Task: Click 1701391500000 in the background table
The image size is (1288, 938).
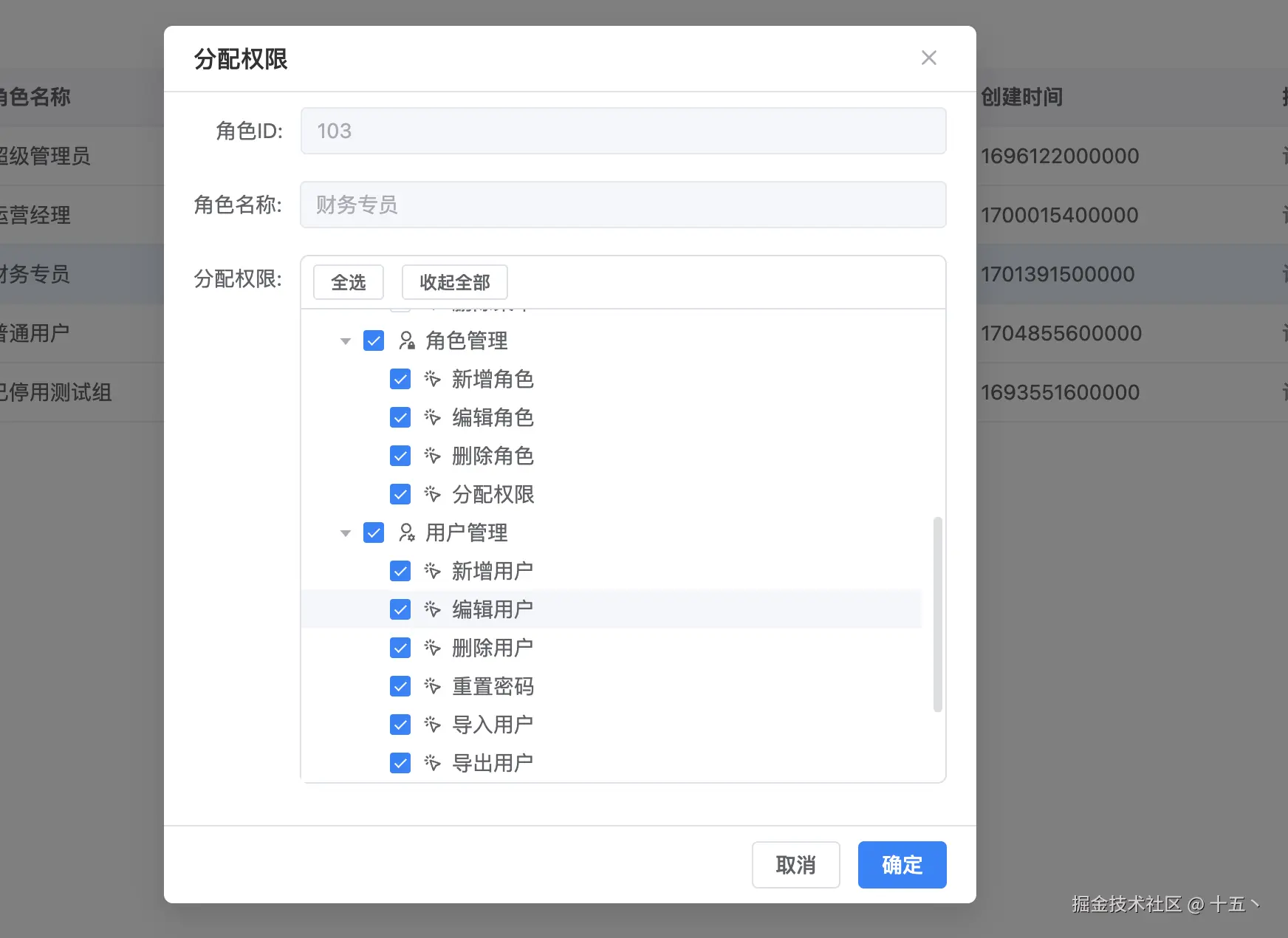Action: pyautogui.click(x=1058, y=274)
